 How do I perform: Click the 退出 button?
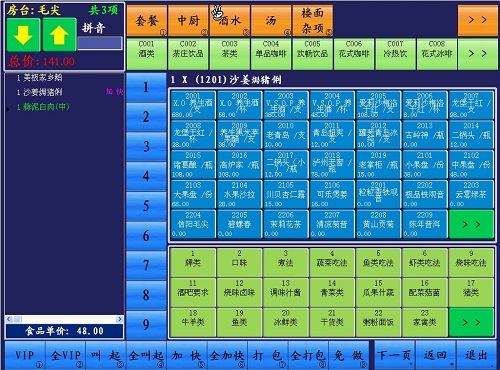(477, 355)
